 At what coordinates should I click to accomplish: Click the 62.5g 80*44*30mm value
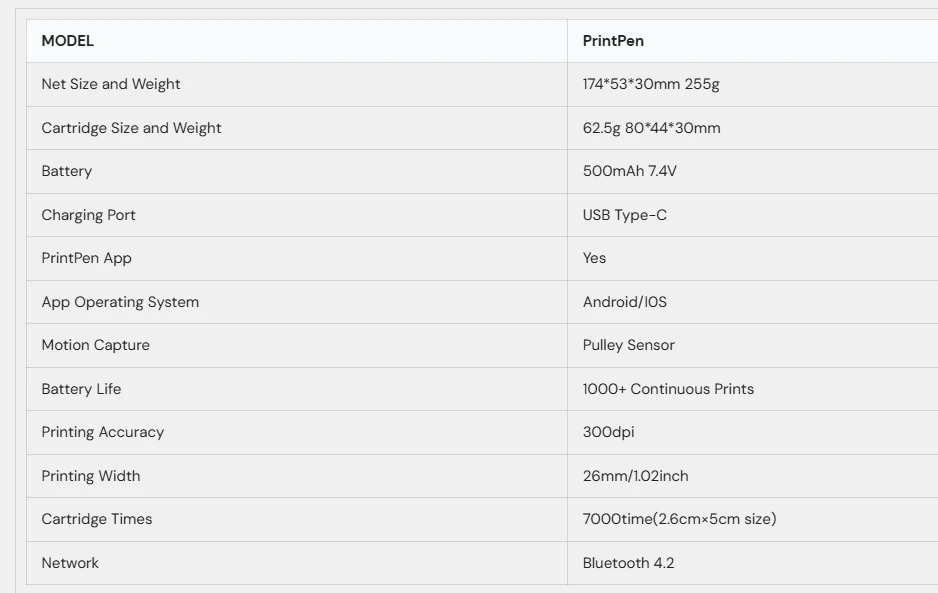click(651, 128)
